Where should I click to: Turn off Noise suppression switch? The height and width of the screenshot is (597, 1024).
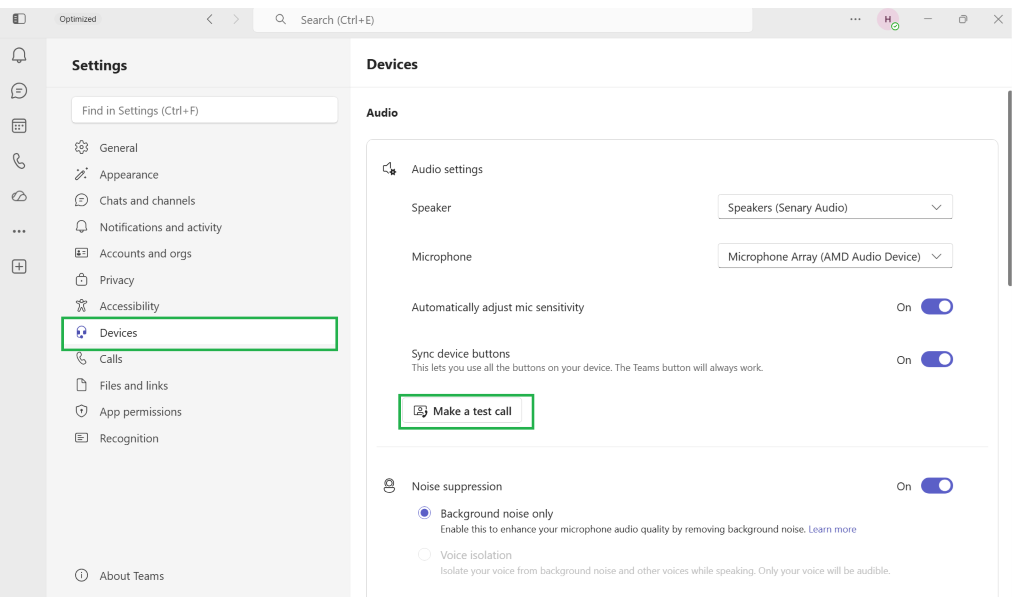tap(937, 486)
